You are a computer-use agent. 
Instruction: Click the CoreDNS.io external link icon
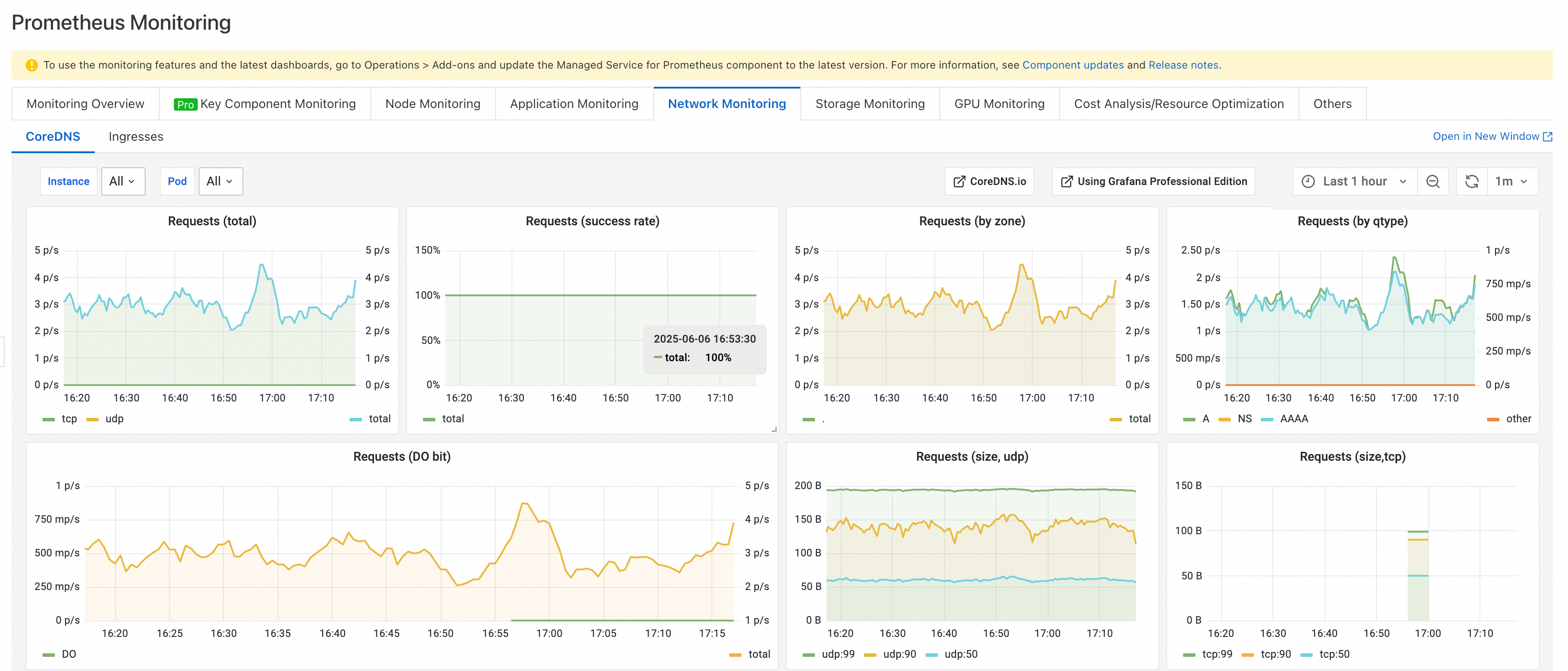pos(959,181)
